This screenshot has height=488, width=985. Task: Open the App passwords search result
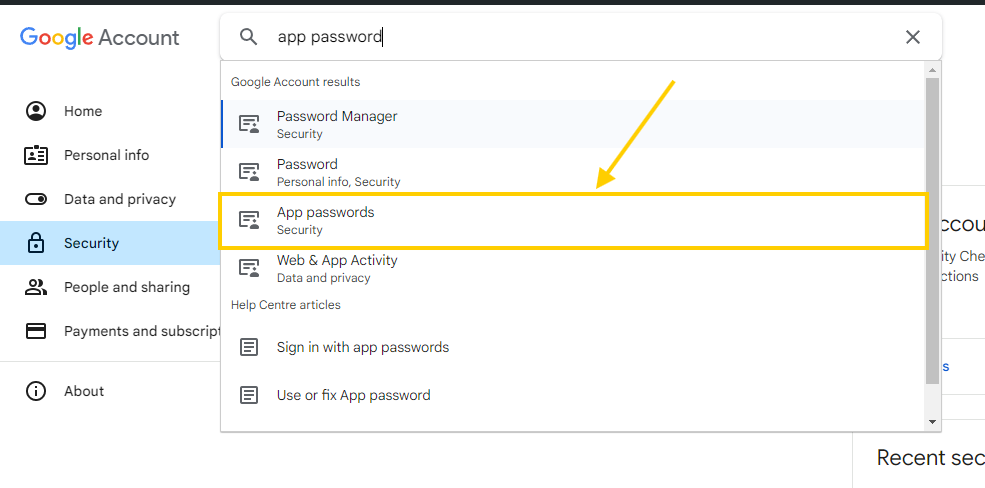pyautogui.click(x=573, y=220)
